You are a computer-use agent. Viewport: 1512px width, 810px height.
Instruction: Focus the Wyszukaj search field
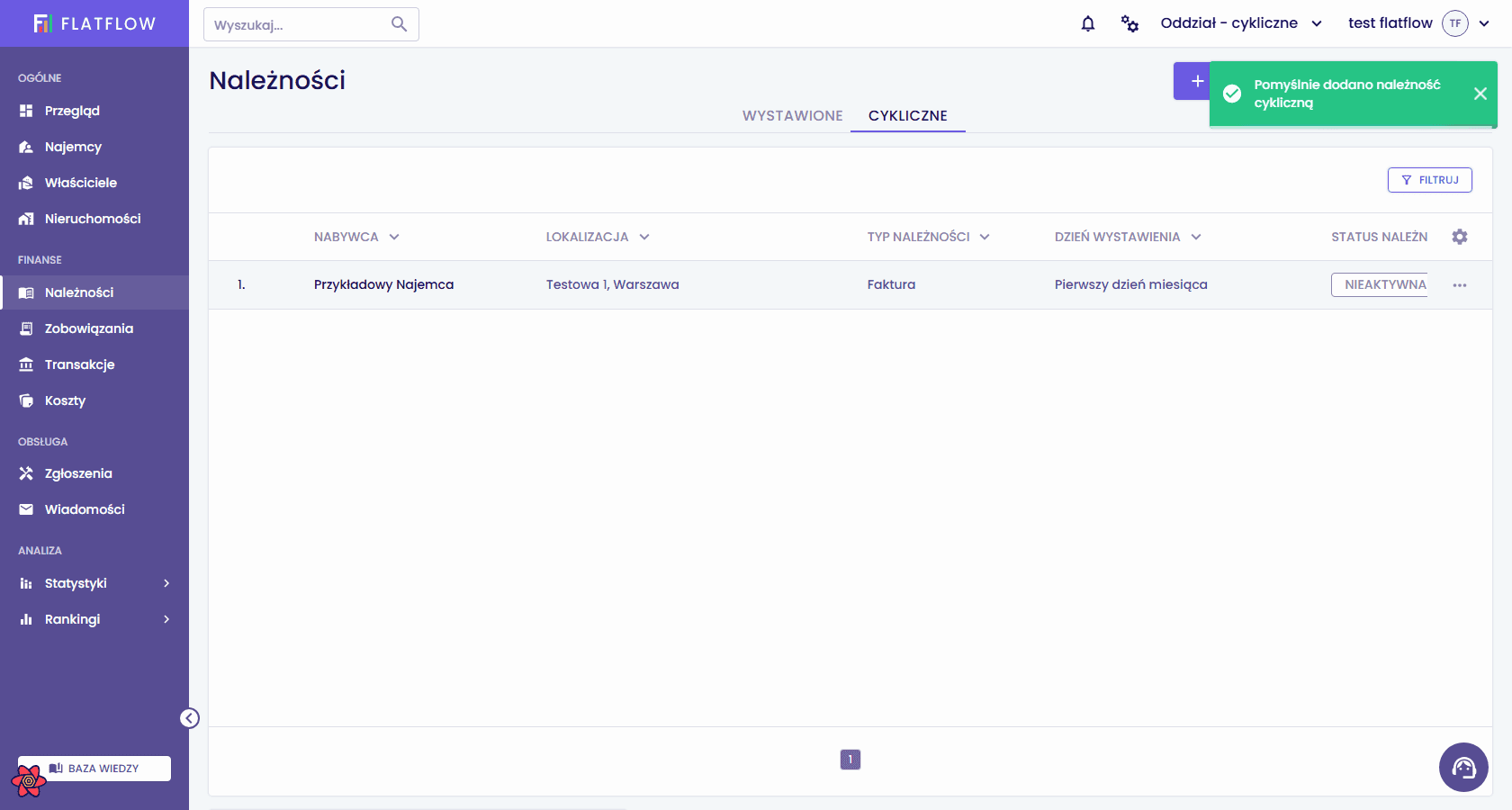pos(311,24)
